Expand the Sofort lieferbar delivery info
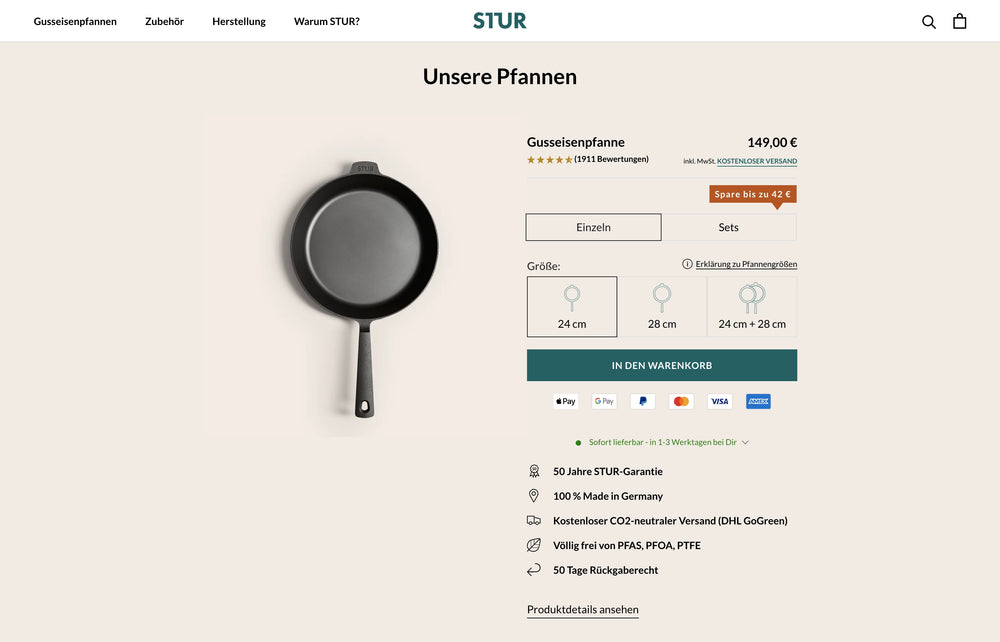1000x642 pixels. 662,442
